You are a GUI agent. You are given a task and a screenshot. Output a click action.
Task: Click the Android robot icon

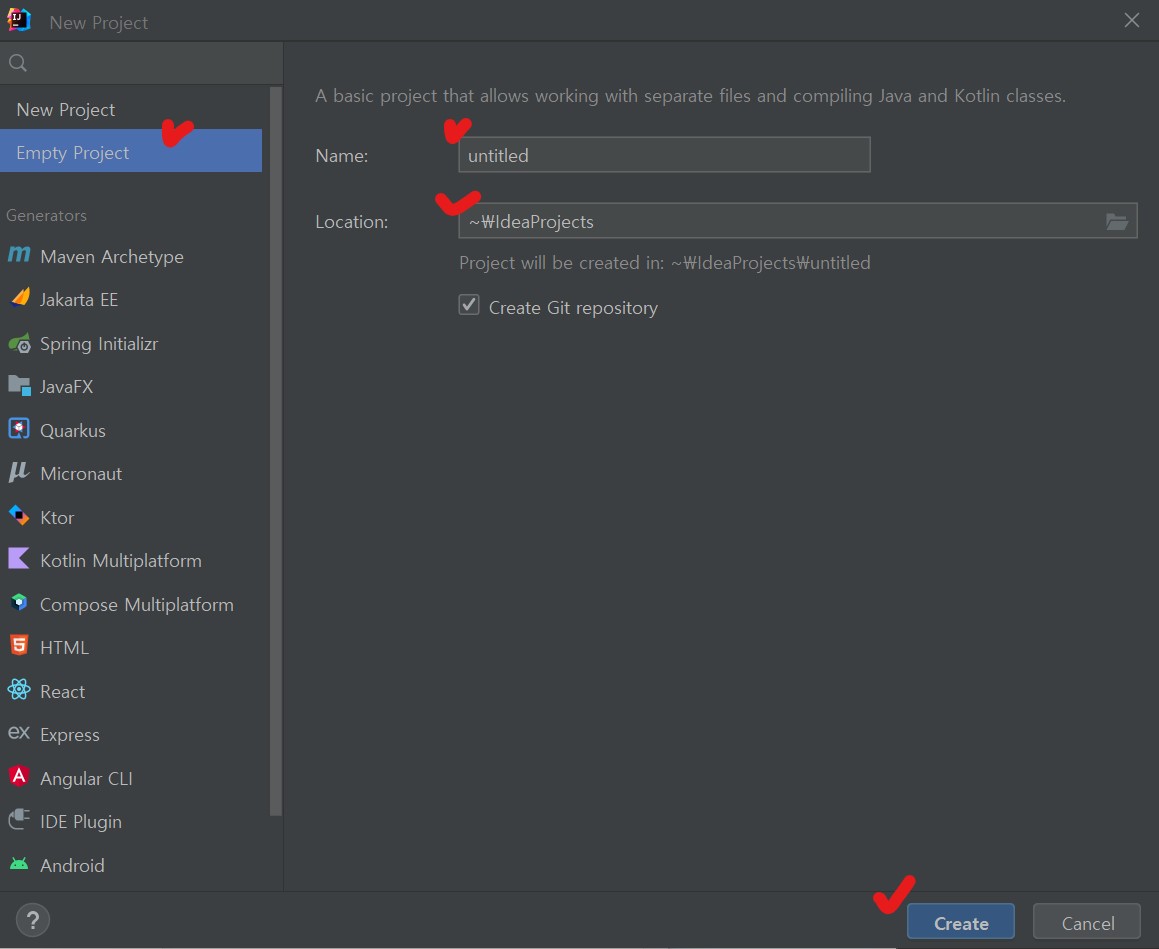click(x=19, y=864)
